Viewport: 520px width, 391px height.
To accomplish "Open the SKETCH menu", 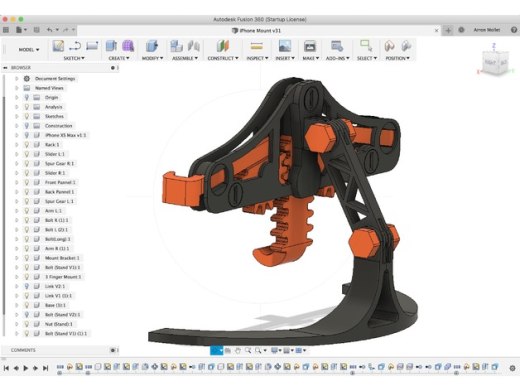I will [x=74, y=58].
